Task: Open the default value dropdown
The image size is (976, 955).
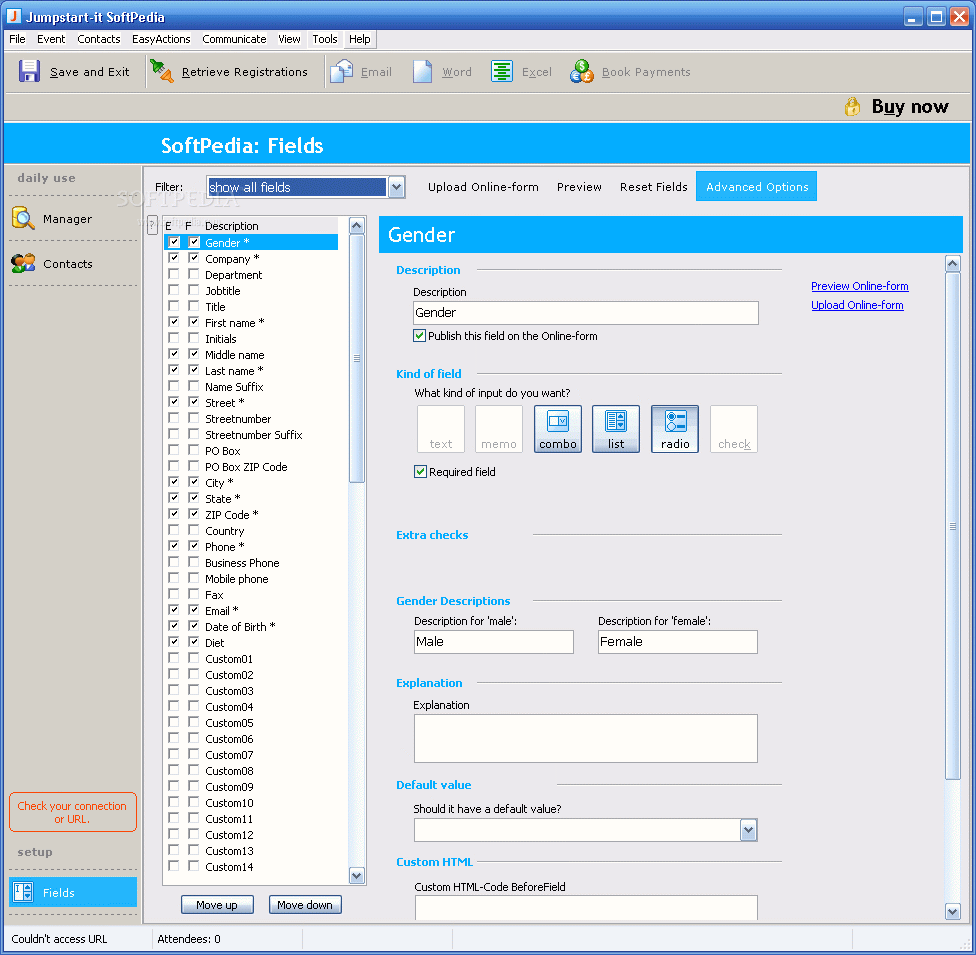Action: click(748, 830)
